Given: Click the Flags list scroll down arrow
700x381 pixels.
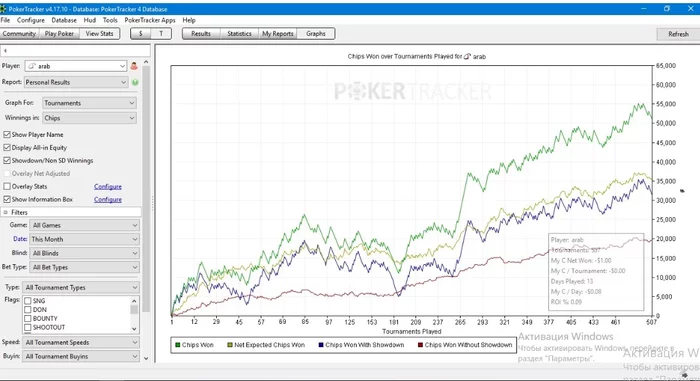Looking at the screenshot, I should tap(134, 329).
